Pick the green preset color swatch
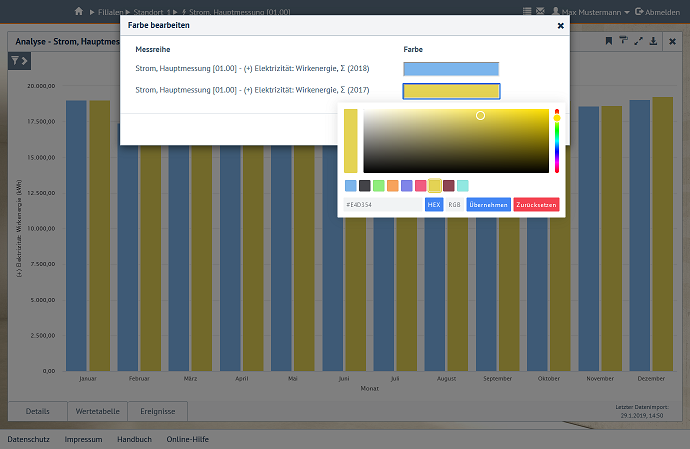 coord(379,186)
